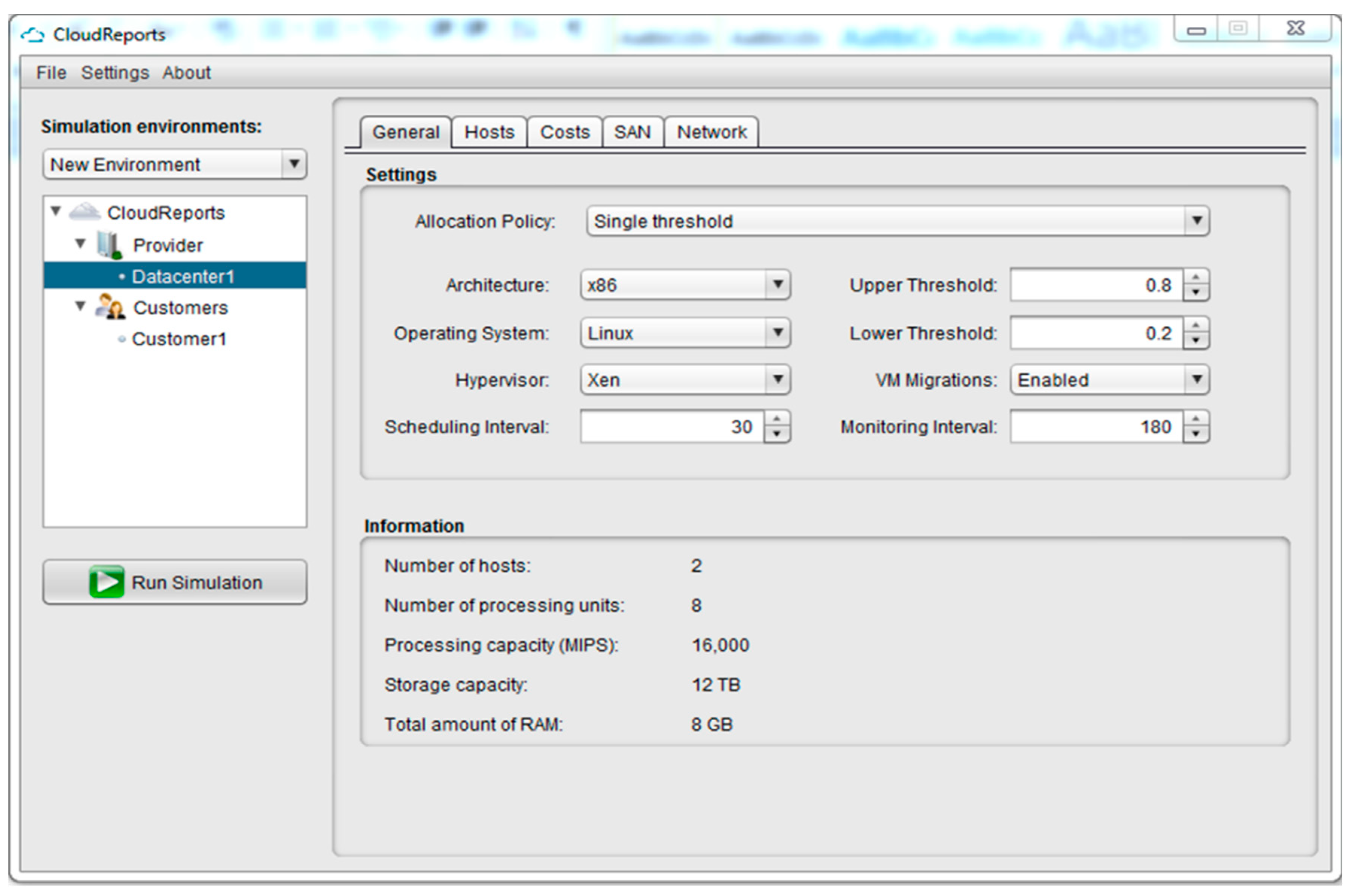Image resolution: width=1348 pixels, height=896 pixels.
Task: Click the Provider server icon
Action: tap(108, 245)
